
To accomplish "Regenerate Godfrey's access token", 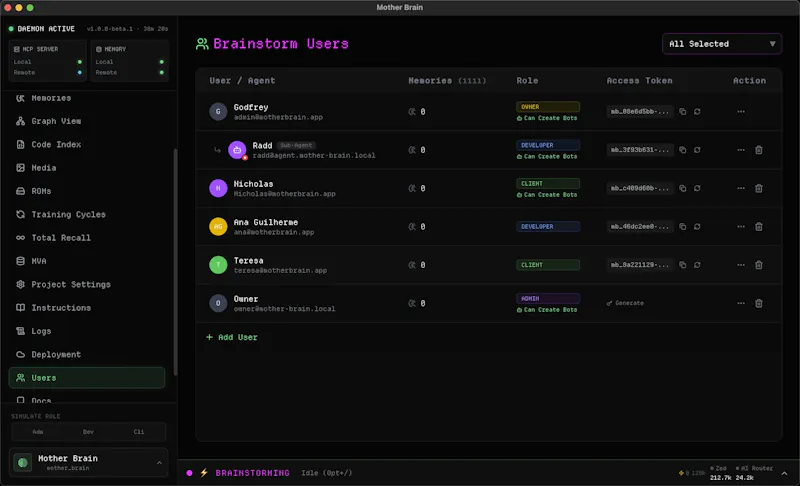I will (697, 112).
